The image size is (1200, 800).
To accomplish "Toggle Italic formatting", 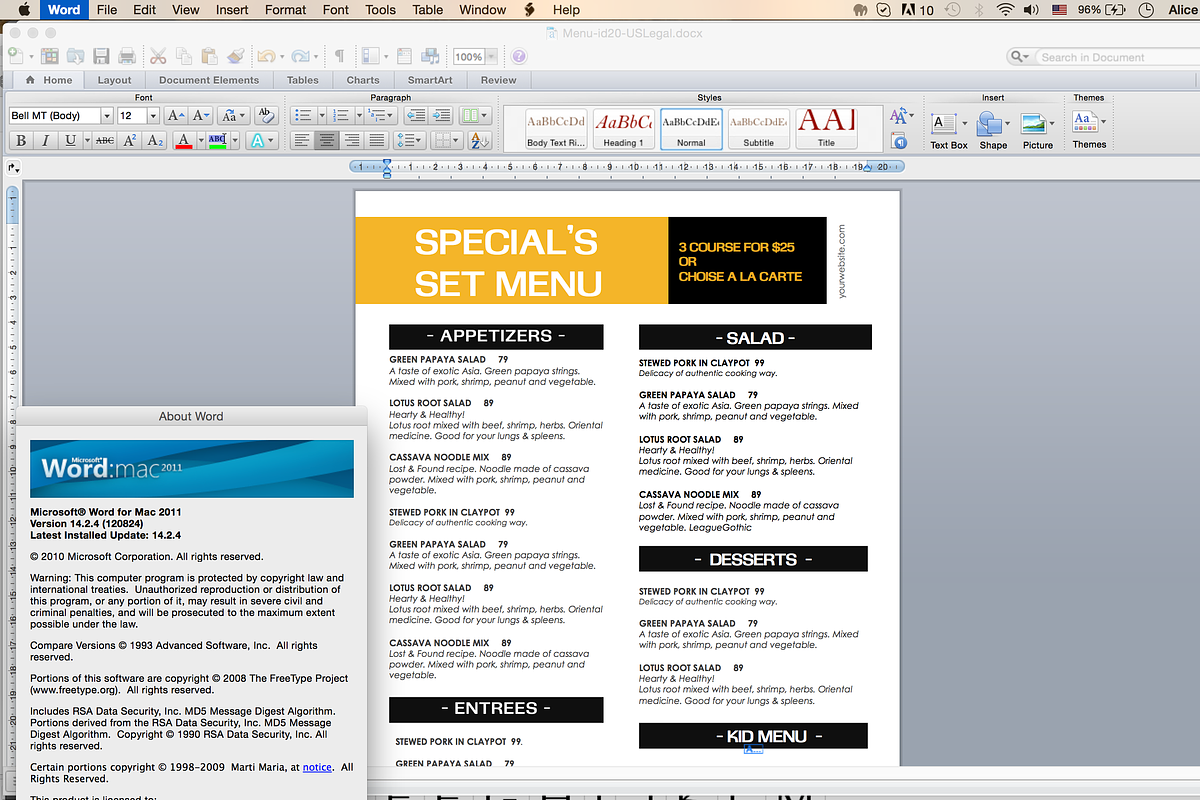I will tap(46, 141).
